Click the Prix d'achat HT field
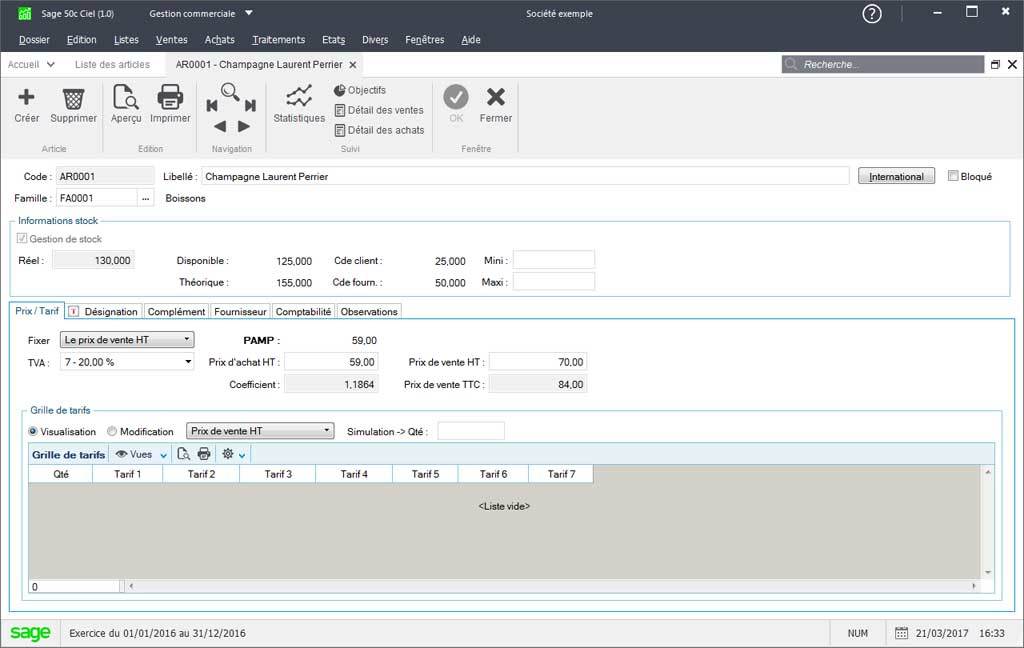This screenshot has height=648, width=1024. coord(331,362)
